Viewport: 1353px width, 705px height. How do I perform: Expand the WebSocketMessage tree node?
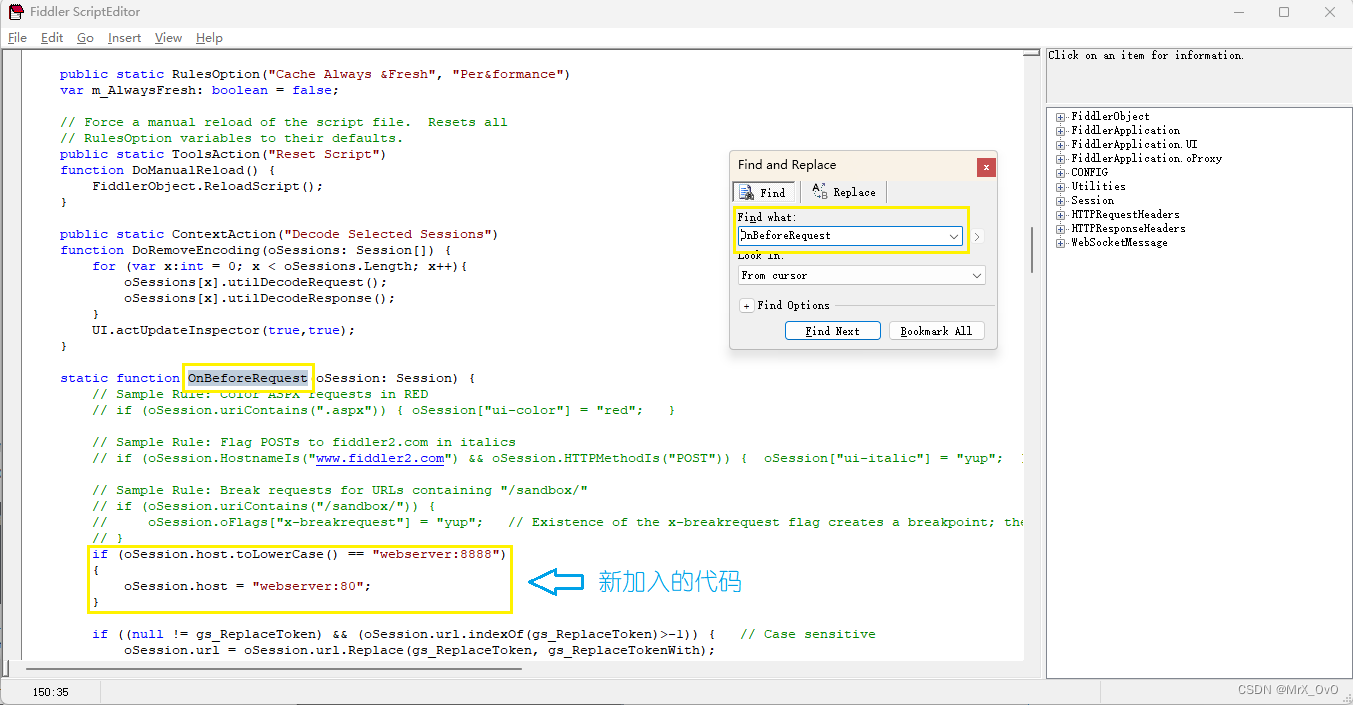1061,243
